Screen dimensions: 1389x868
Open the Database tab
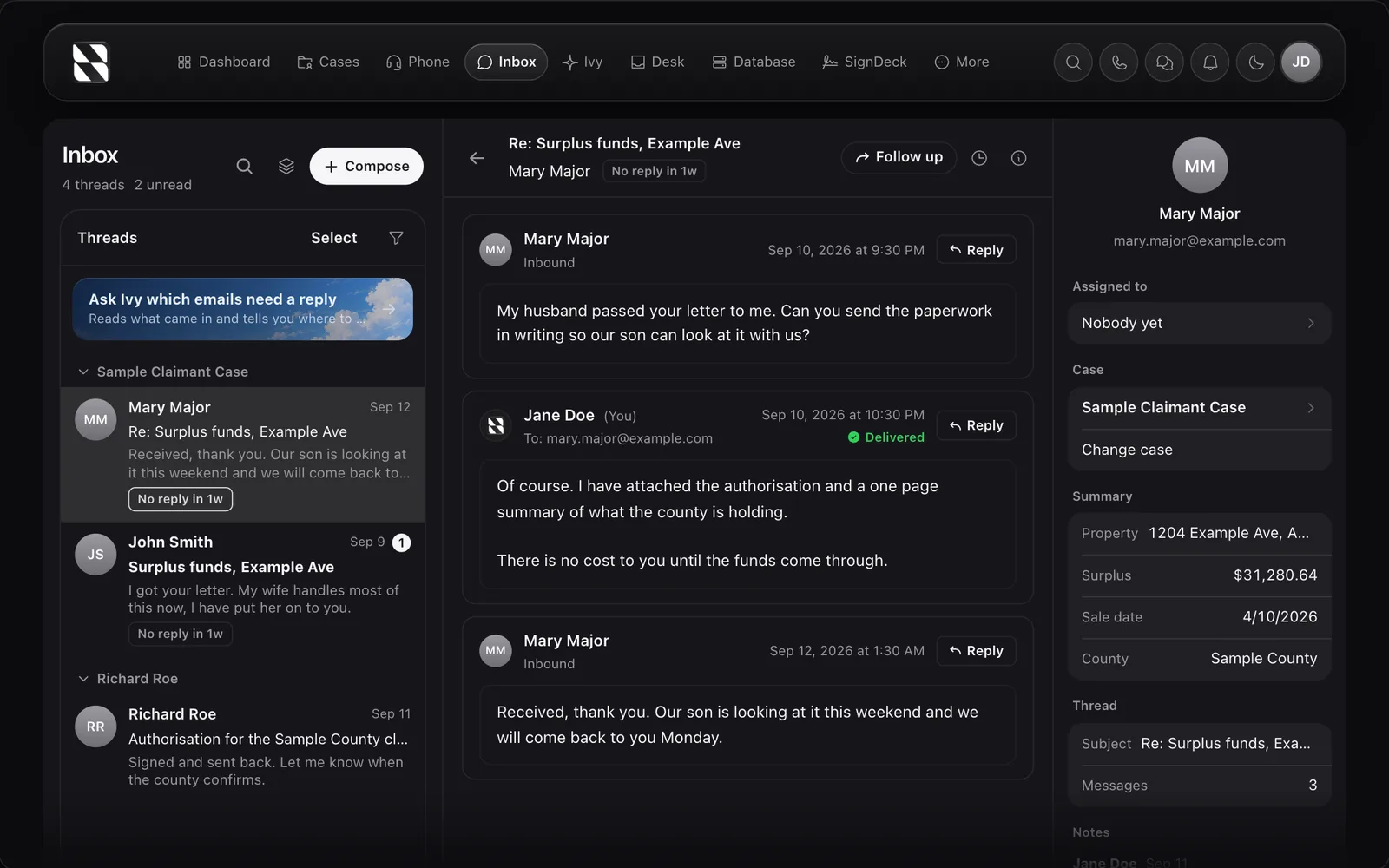tap(754, 62)
